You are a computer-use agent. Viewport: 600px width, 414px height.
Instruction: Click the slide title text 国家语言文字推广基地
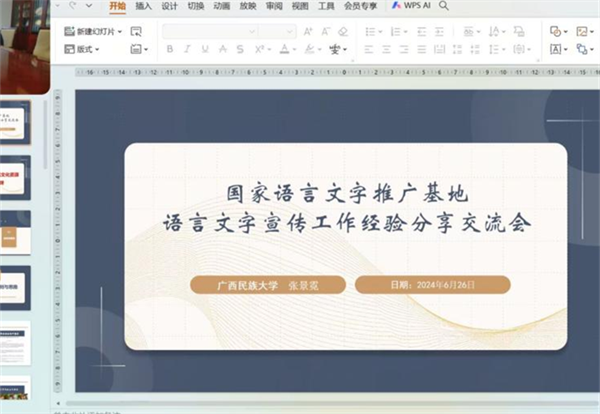pyautogui.click(x=345, y=191)
